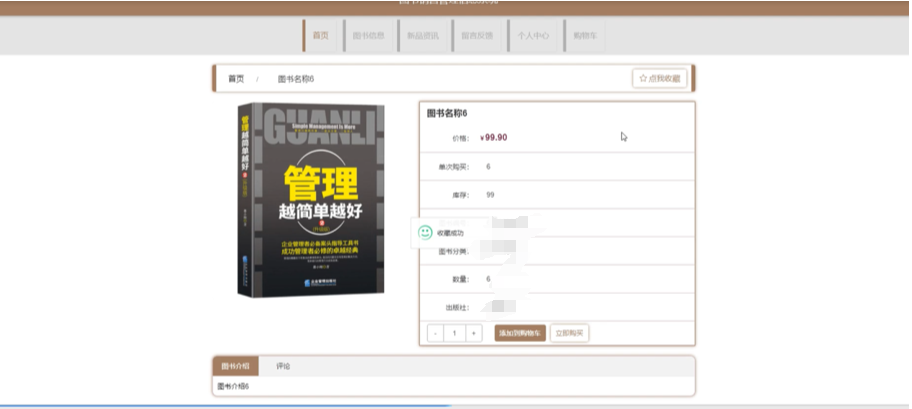Click the 图书介绍6 description text

(233, 386)
